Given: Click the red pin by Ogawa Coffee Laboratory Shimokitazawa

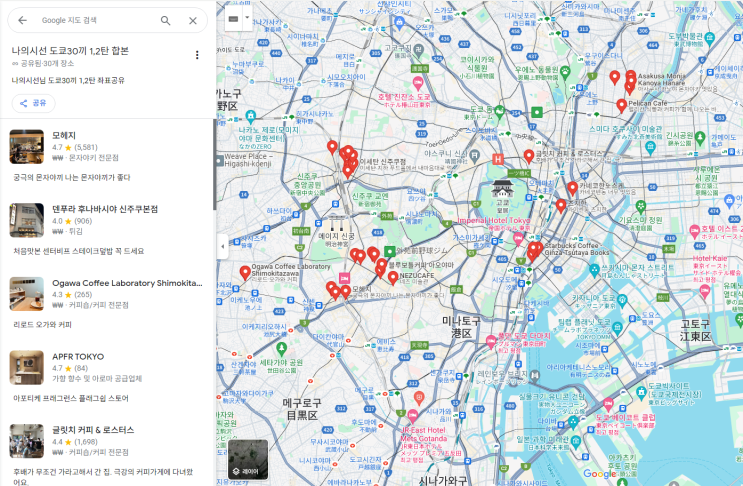Looking at the screenshot, I should click(245, 273).
